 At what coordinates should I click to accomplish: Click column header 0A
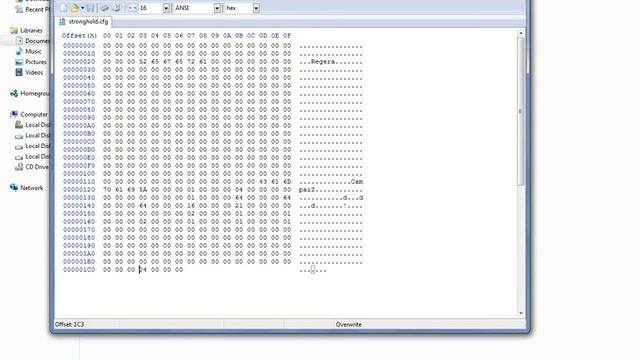227,36
